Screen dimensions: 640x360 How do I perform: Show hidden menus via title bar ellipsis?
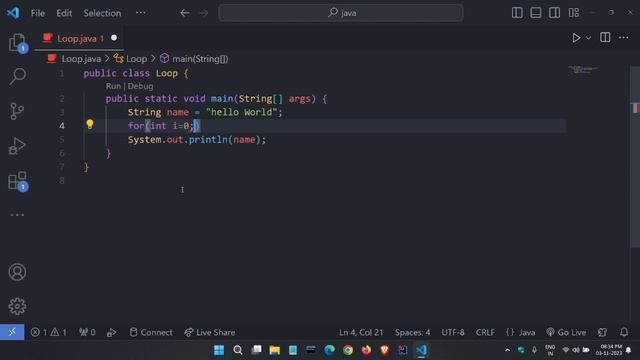(141, 13)
